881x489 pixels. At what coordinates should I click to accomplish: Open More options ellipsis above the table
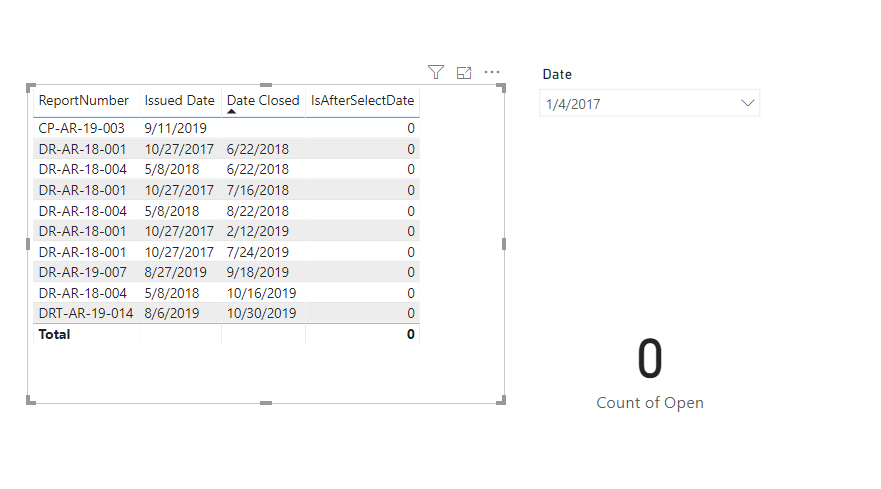click(x=492, y=72)
